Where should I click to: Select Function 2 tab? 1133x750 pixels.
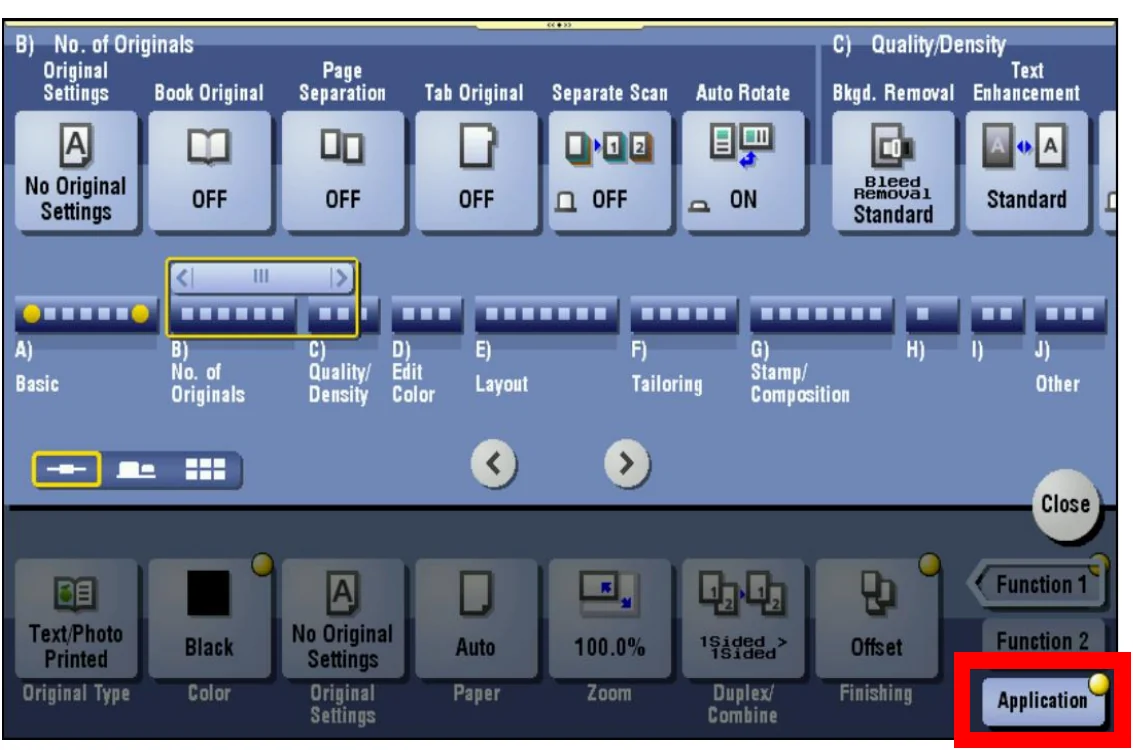pyautogui.click(x=1043, y=639)
